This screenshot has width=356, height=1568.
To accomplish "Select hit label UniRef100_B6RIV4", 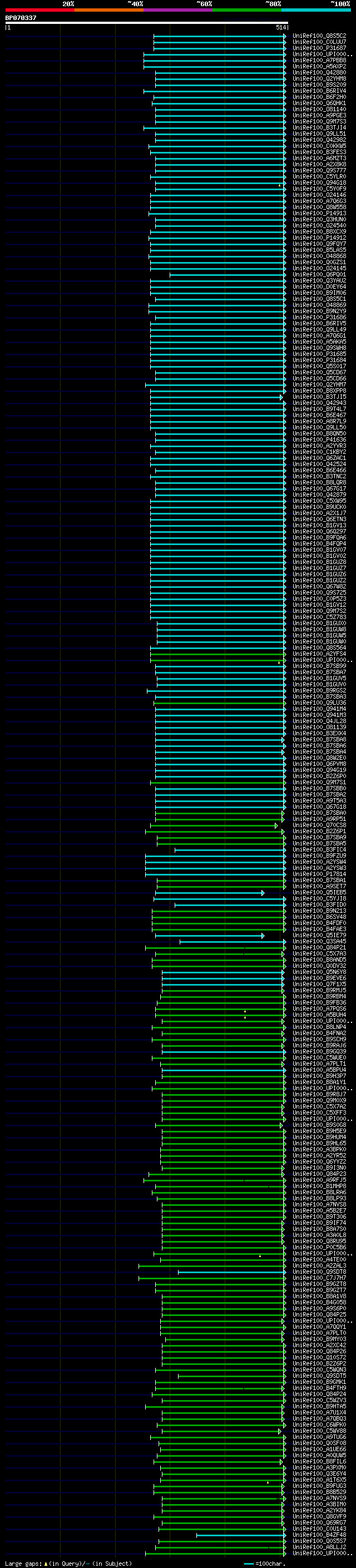I will pyautogui.click(x=319, y=91).
